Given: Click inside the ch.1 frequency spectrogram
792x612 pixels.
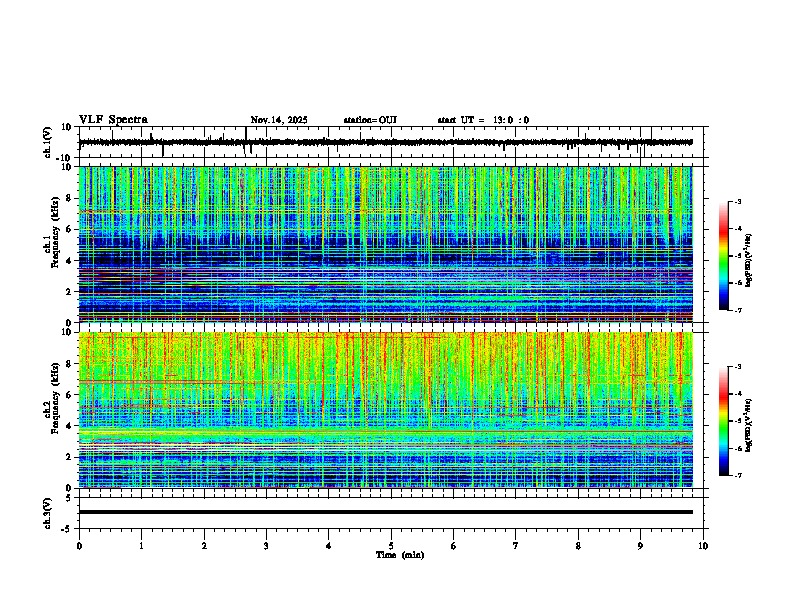Looking at the screenshot, I should click(386, 244).
